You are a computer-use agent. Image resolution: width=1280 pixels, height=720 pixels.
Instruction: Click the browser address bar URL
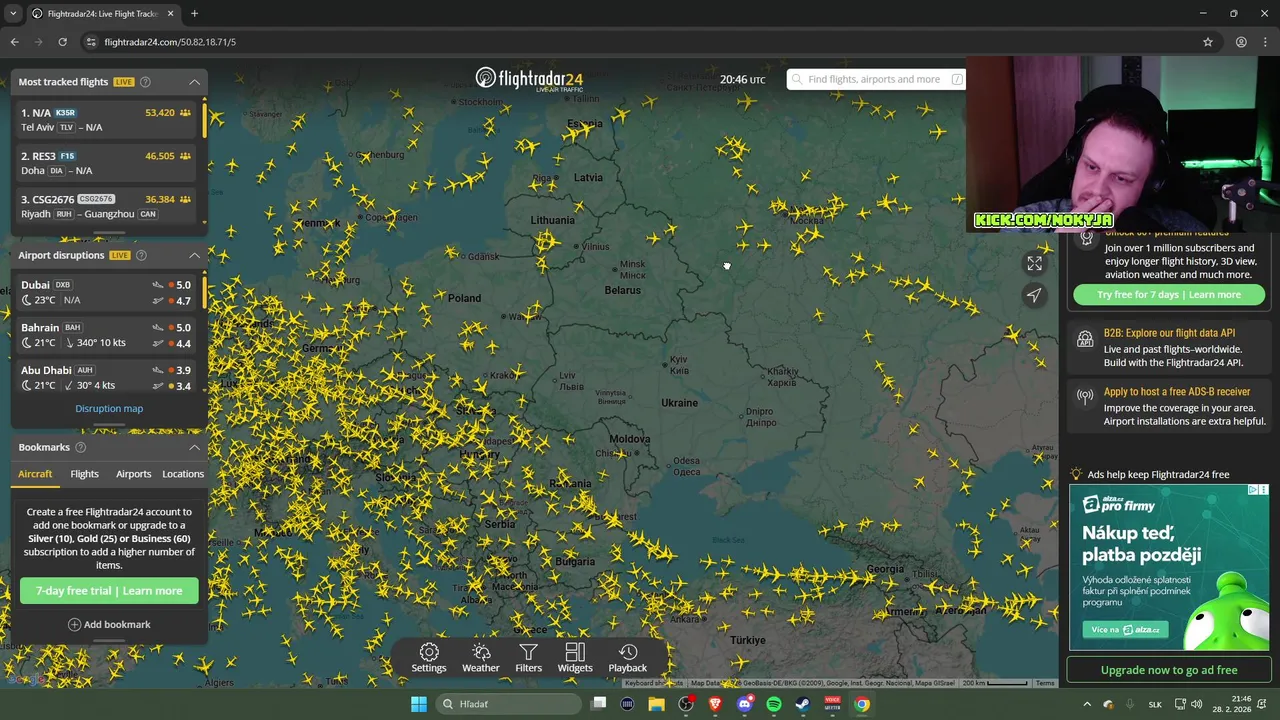(x=170, y=42)
